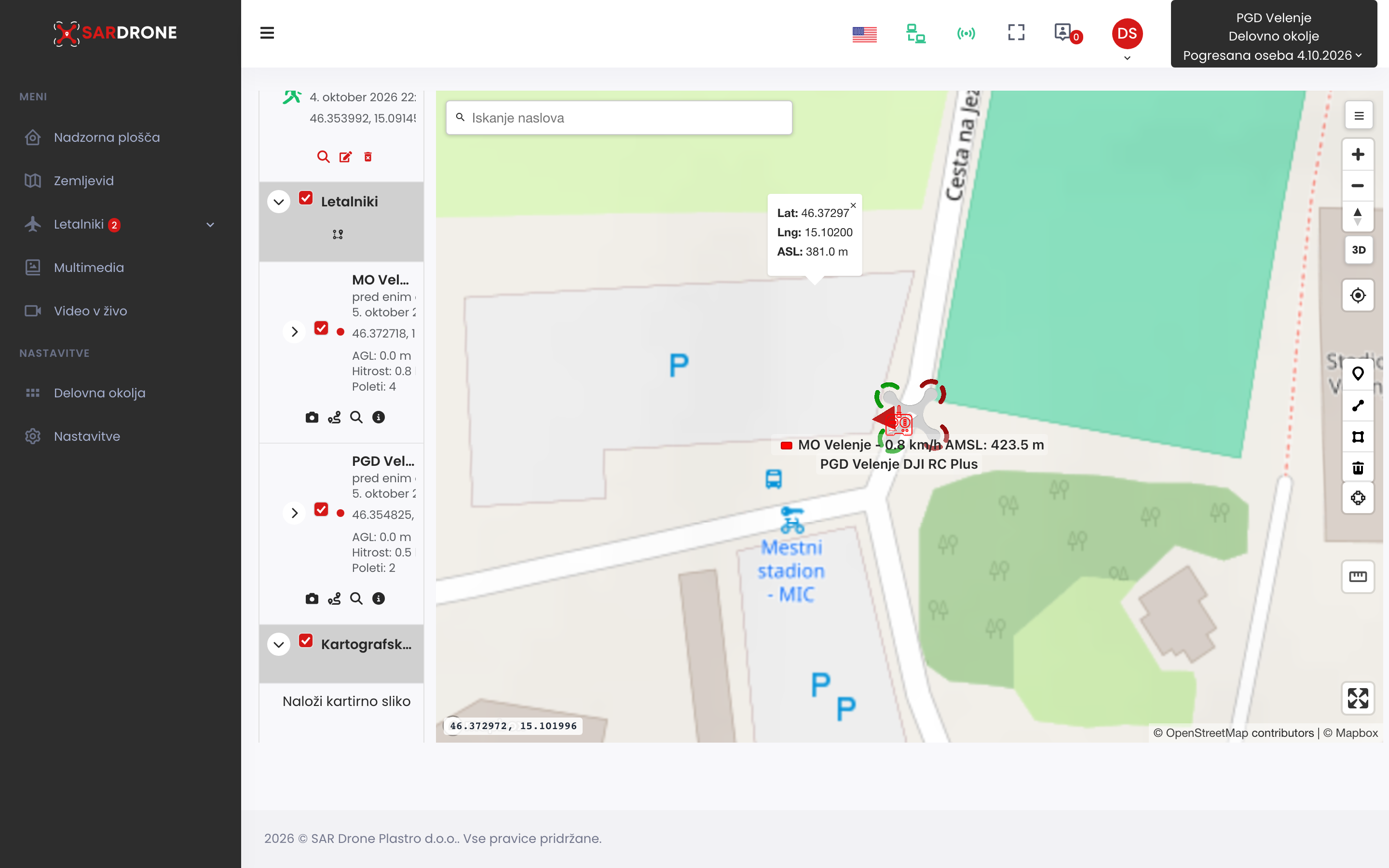This screenshot has height=868, width=1389.
Task: Toggle fullscreen mode in the top bar
Action: 1016,33
